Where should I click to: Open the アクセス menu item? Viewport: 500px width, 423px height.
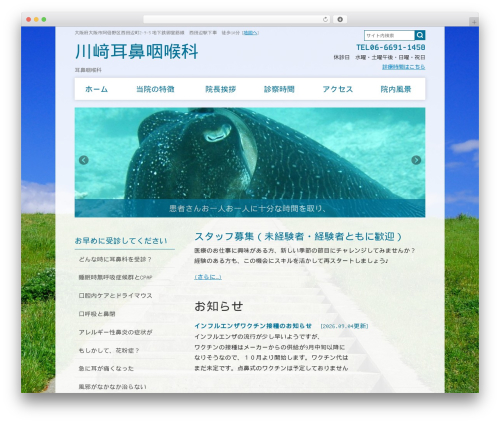coord(338,89)
